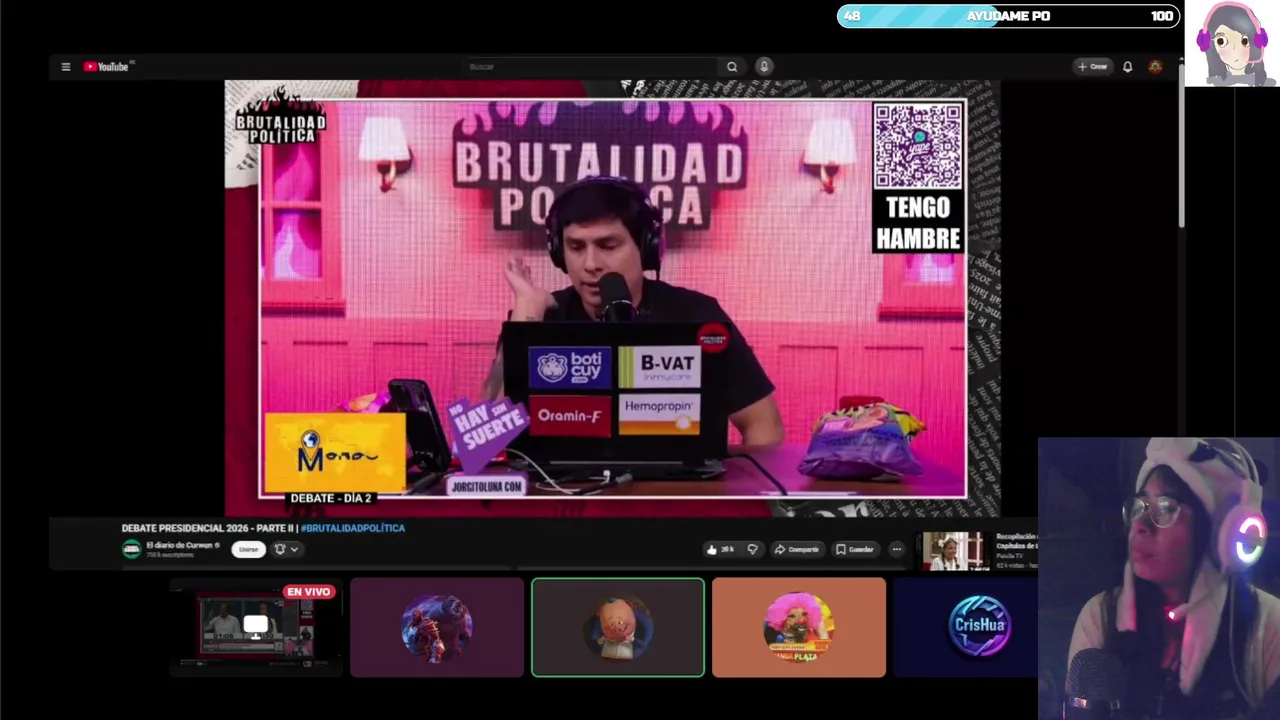The height and width of the screenshot is (720, 1280).
Task: Click the anime avatar in top corner
Action: point(1232,44)
